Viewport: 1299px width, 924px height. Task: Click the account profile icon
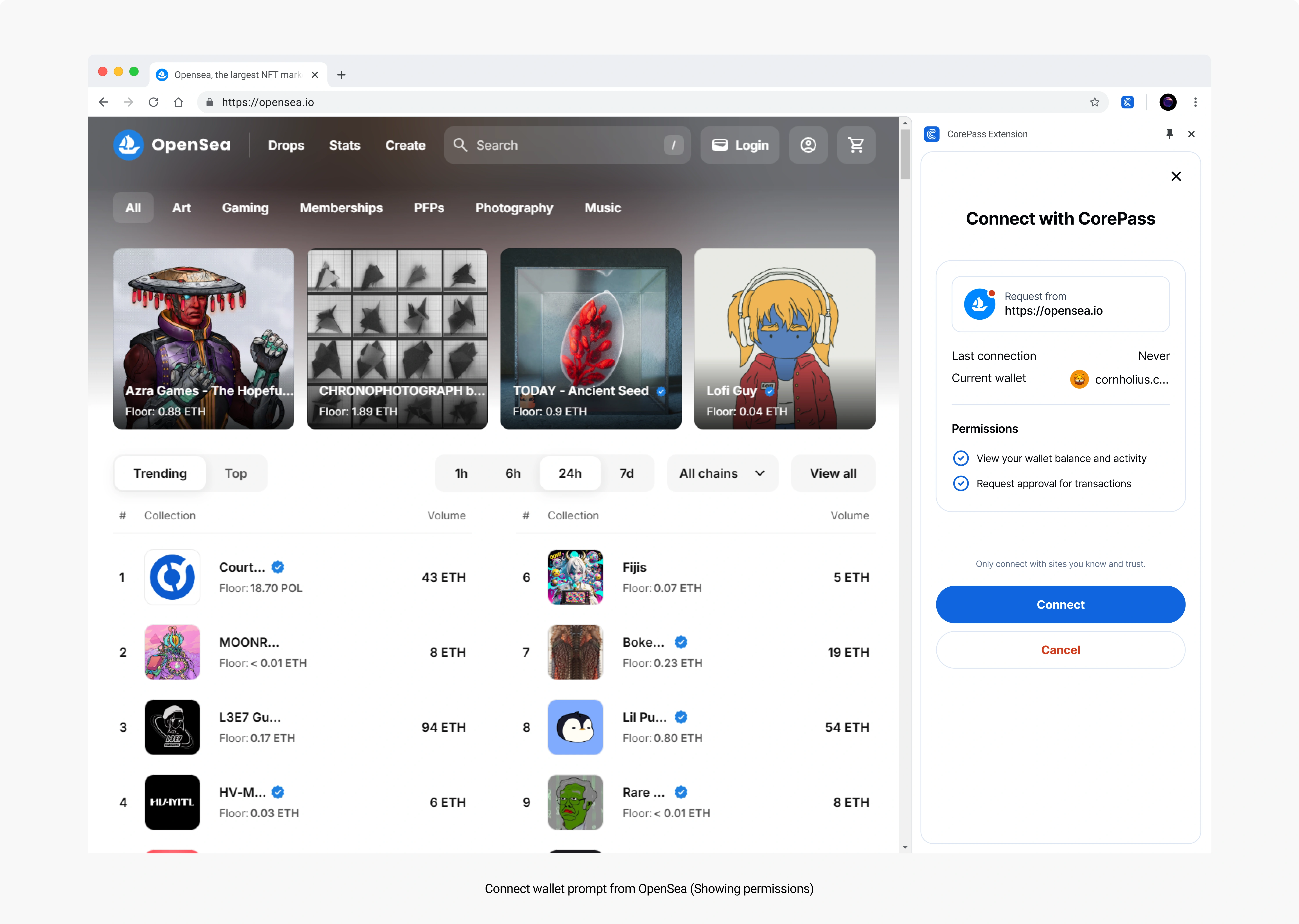[x=808, y=144]
